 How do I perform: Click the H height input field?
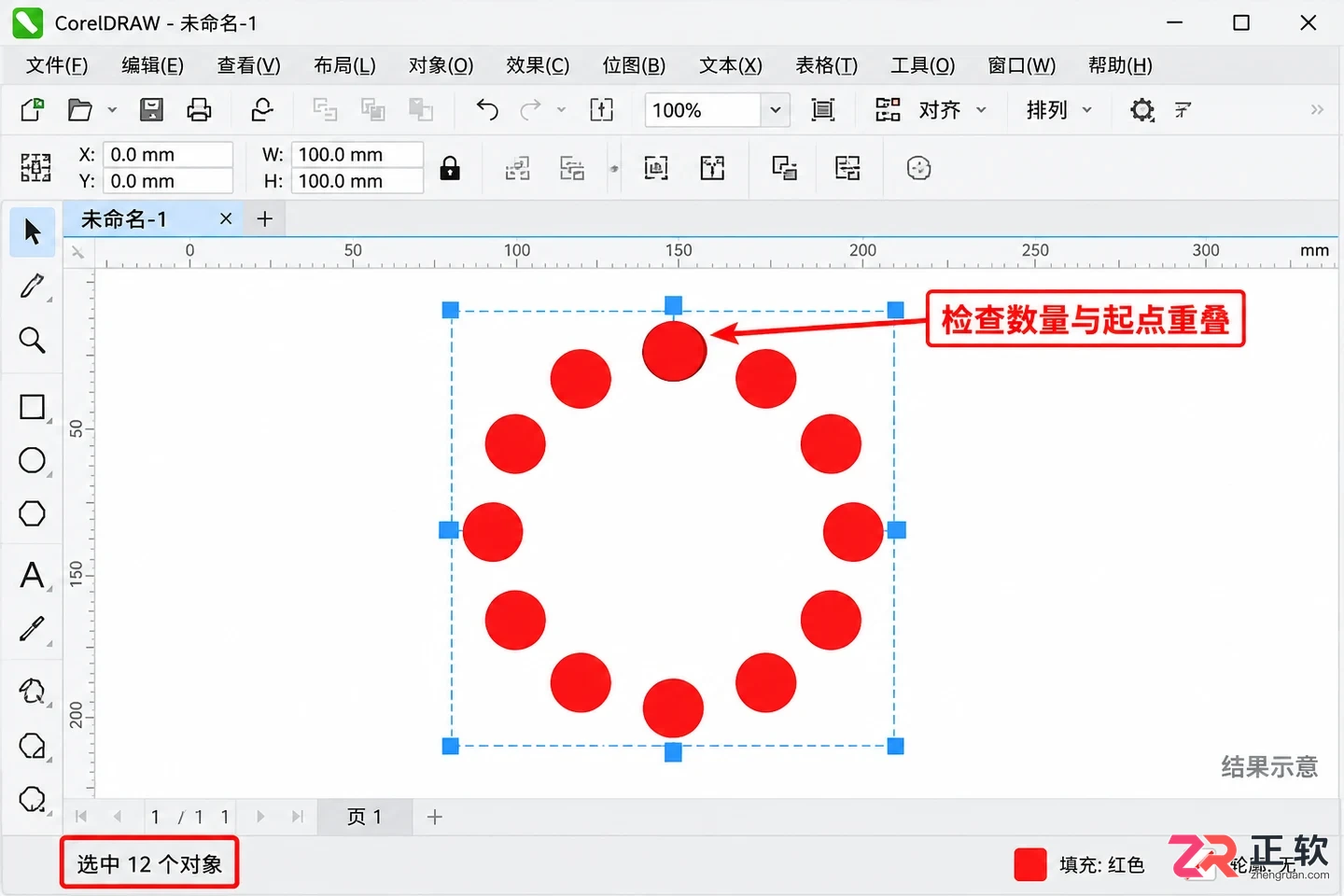coord(357,181)
